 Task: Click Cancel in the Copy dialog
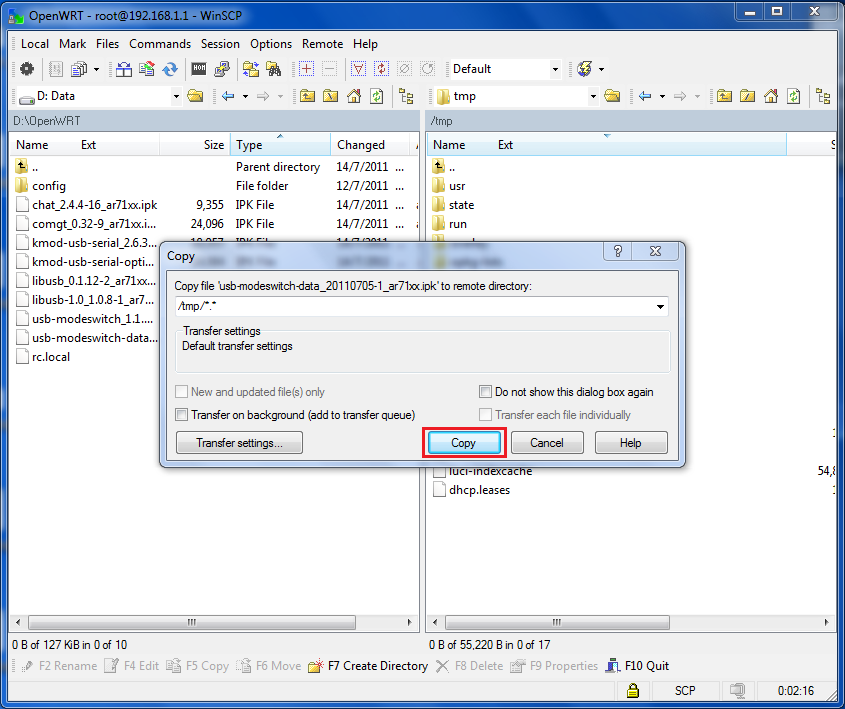[547, 443]
